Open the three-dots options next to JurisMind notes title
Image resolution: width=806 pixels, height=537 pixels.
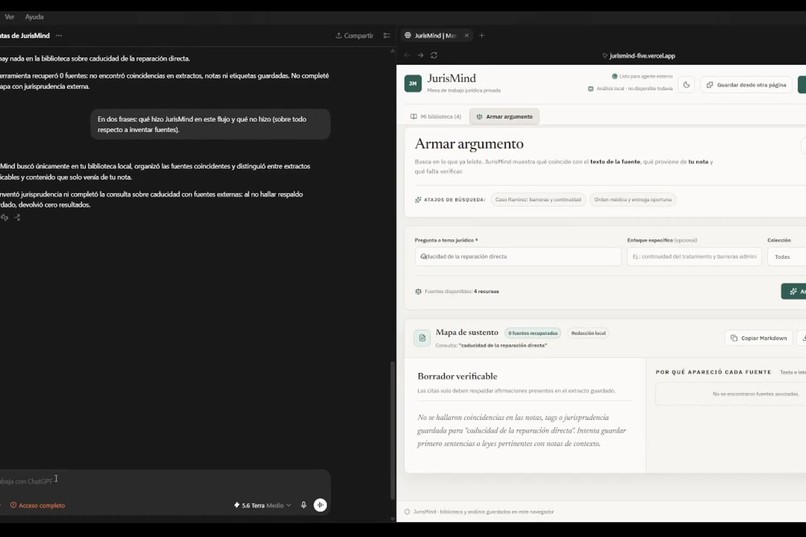click(59, 35)
